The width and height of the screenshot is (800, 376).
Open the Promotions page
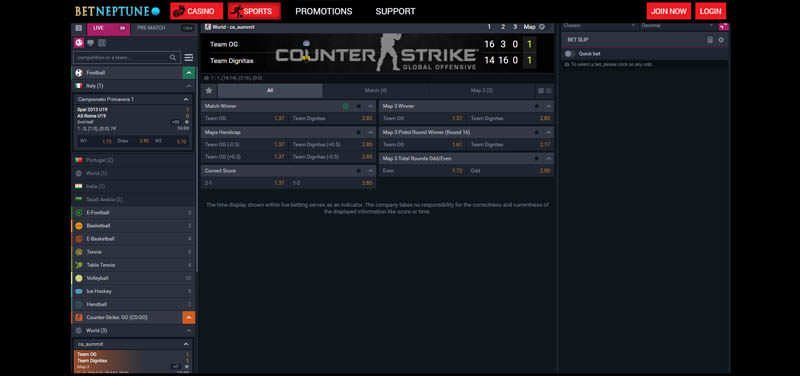323,11
